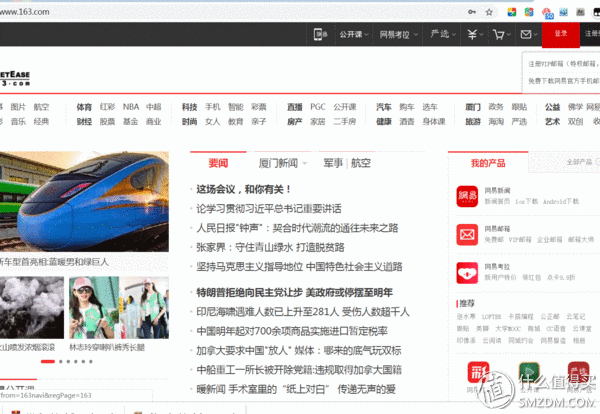This screenshot has width=600, height=414.
Task: Open LOFTER in the 推荐 list
Action: click(x=491, y=317)
